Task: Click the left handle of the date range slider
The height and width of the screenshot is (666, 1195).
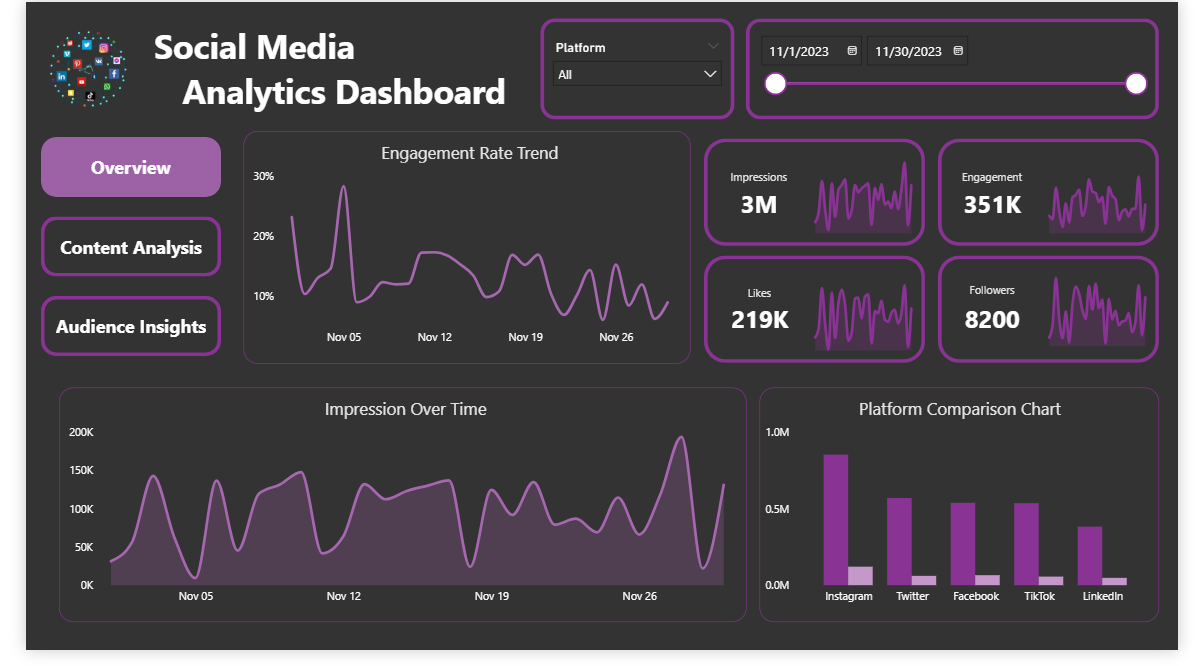Action: (776, 84)
